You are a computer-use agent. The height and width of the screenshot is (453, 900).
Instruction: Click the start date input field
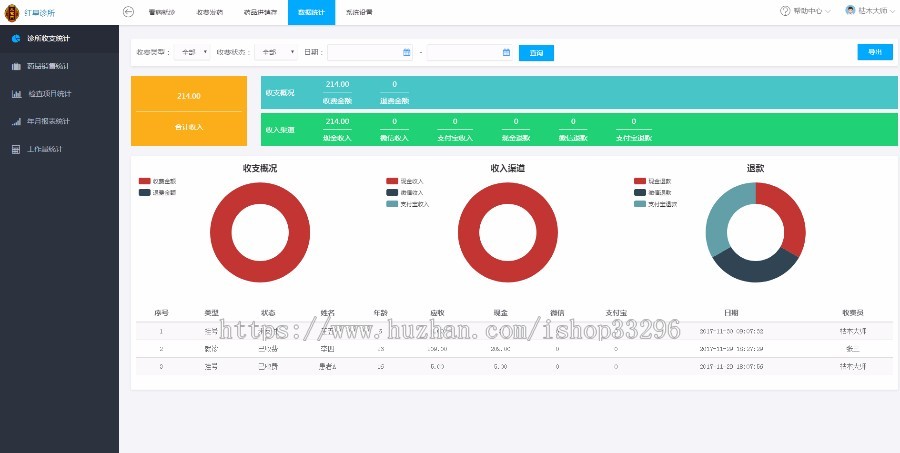pos(370,52)
